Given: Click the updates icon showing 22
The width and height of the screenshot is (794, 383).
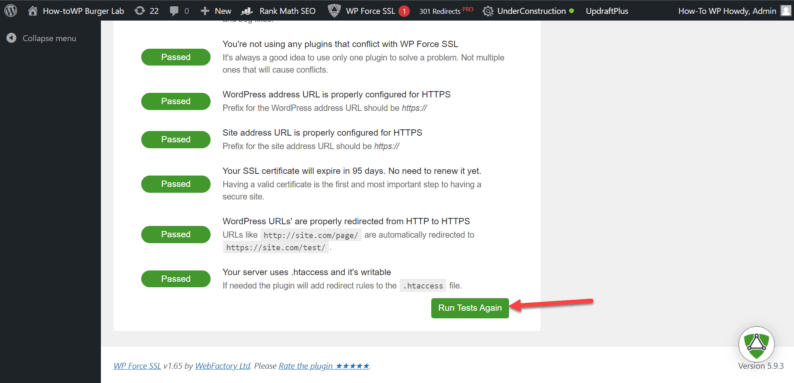Looking at the screenshot, I should pyautogui.click(x=140, y=11).
